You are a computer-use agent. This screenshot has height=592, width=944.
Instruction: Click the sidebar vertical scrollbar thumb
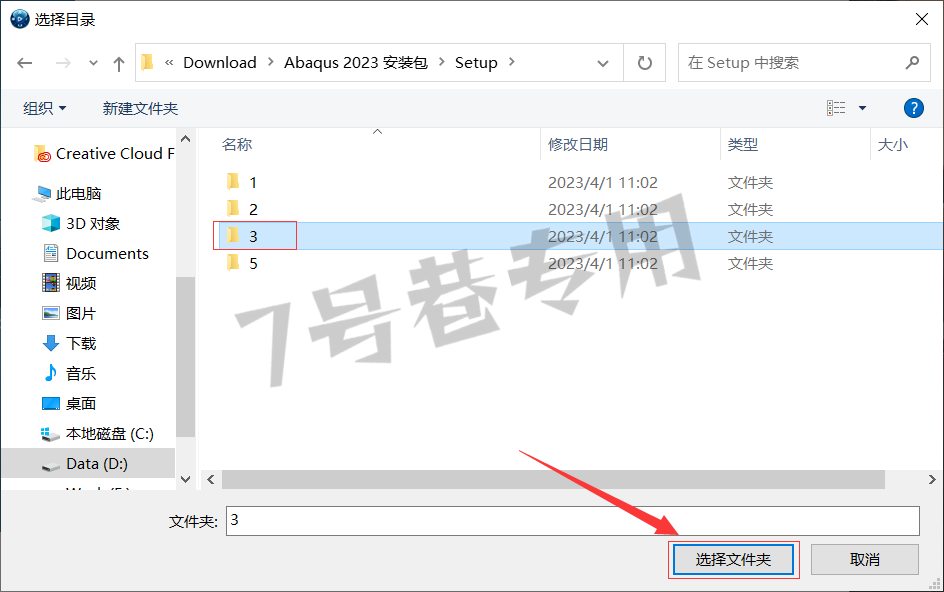tap(186, 357)
